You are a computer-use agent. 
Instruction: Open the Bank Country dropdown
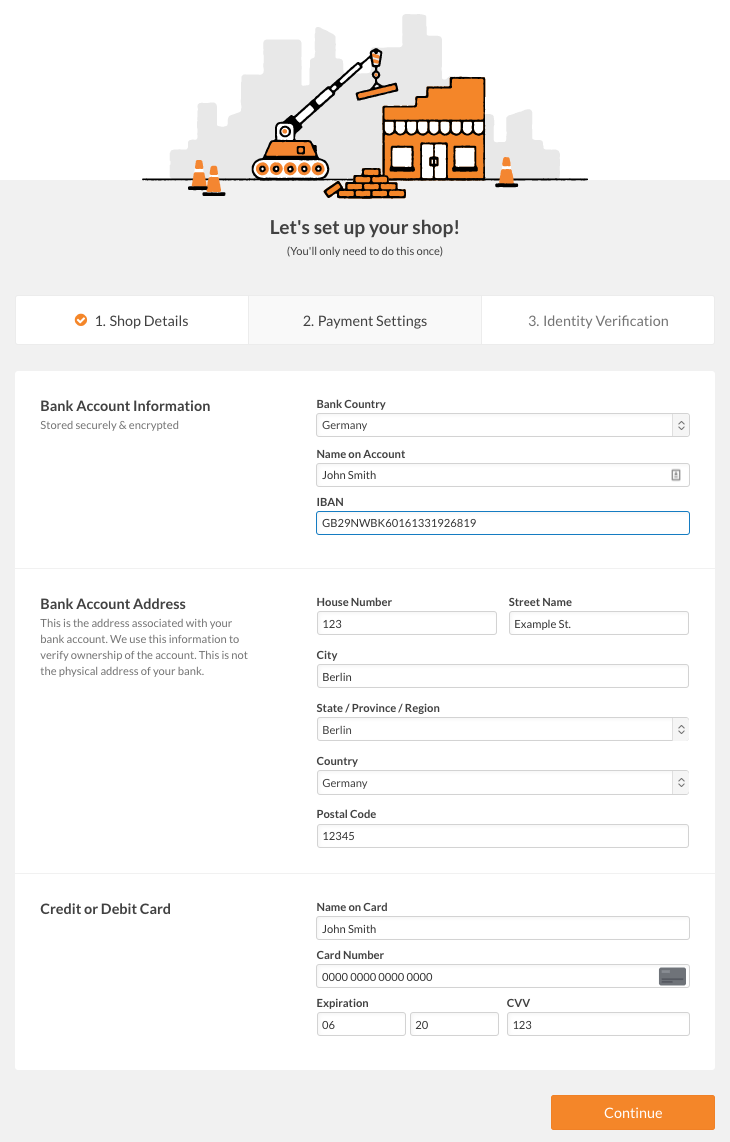[502, 425]
